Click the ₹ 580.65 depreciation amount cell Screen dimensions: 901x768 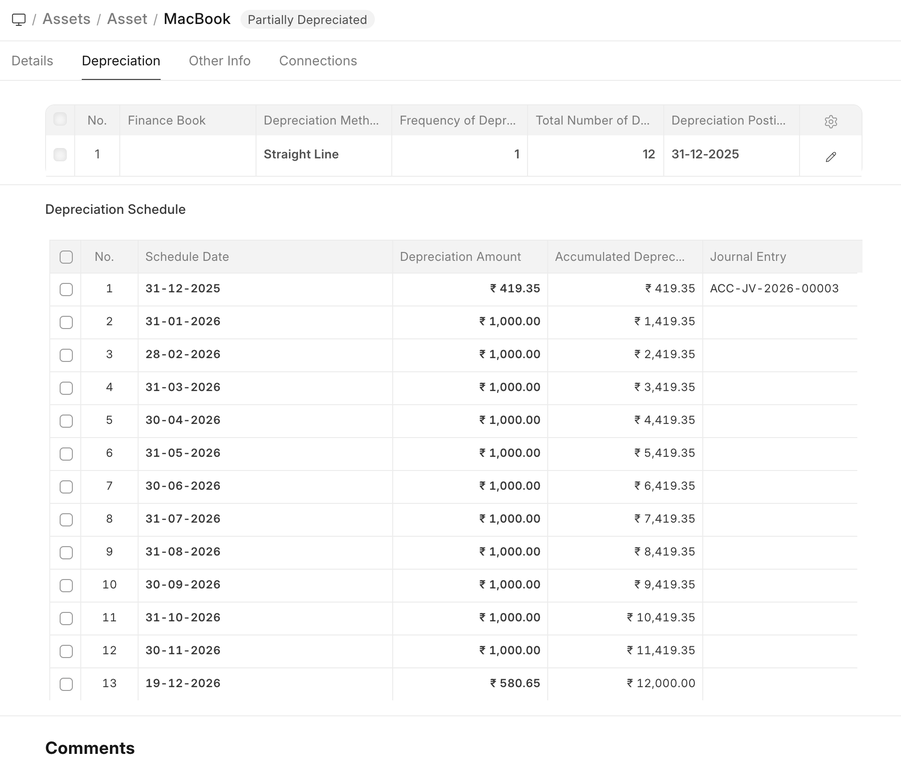(x=470, y=684)
